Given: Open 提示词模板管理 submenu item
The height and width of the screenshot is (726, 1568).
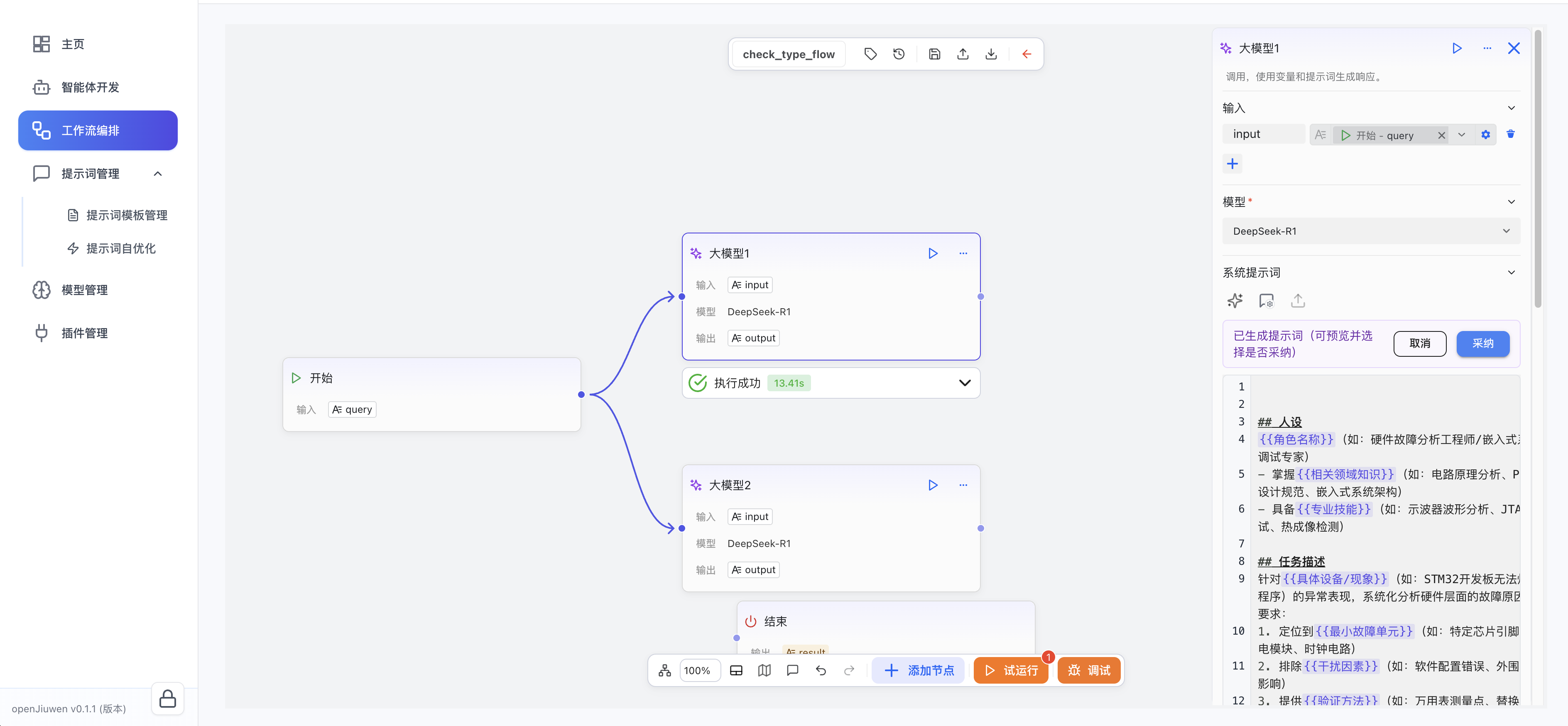Looking at the screenshot, I should click(x=127, y=215).
